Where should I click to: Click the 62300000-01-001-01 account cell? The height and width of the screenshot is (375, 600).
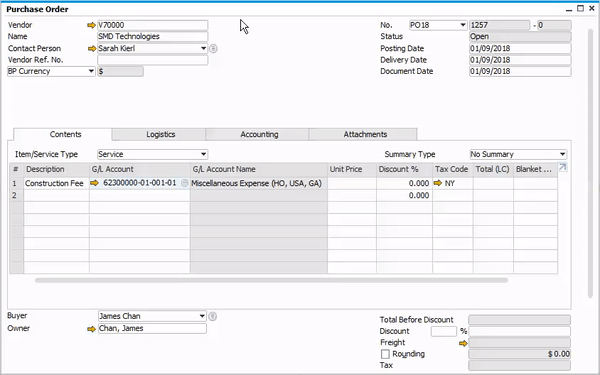point(140,183)
